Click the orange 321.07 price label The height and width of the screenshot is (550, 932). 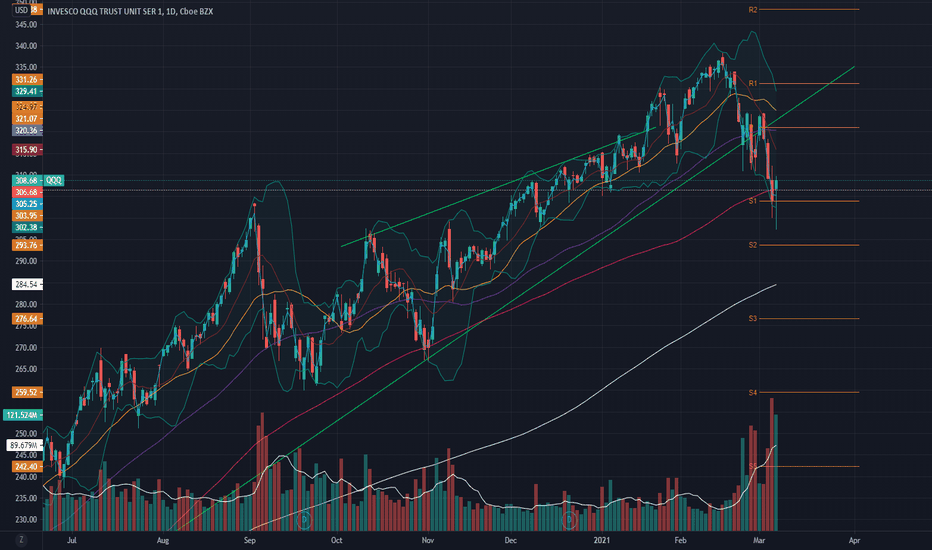coord(27,119)
